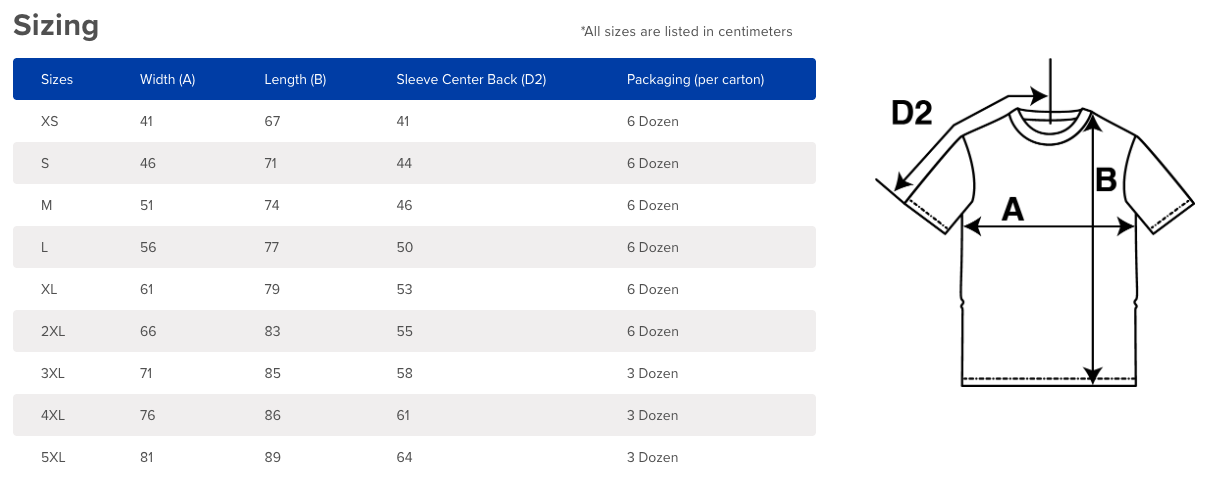
Task: Click the L row length value 77
Action: coord(272,247)
